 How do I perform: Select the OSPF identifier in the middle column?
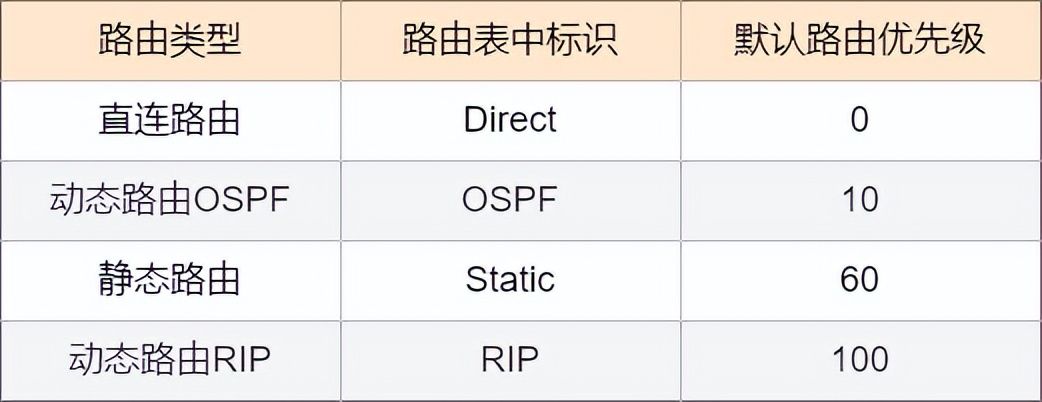pyautogui.click(x=510, y=199)
